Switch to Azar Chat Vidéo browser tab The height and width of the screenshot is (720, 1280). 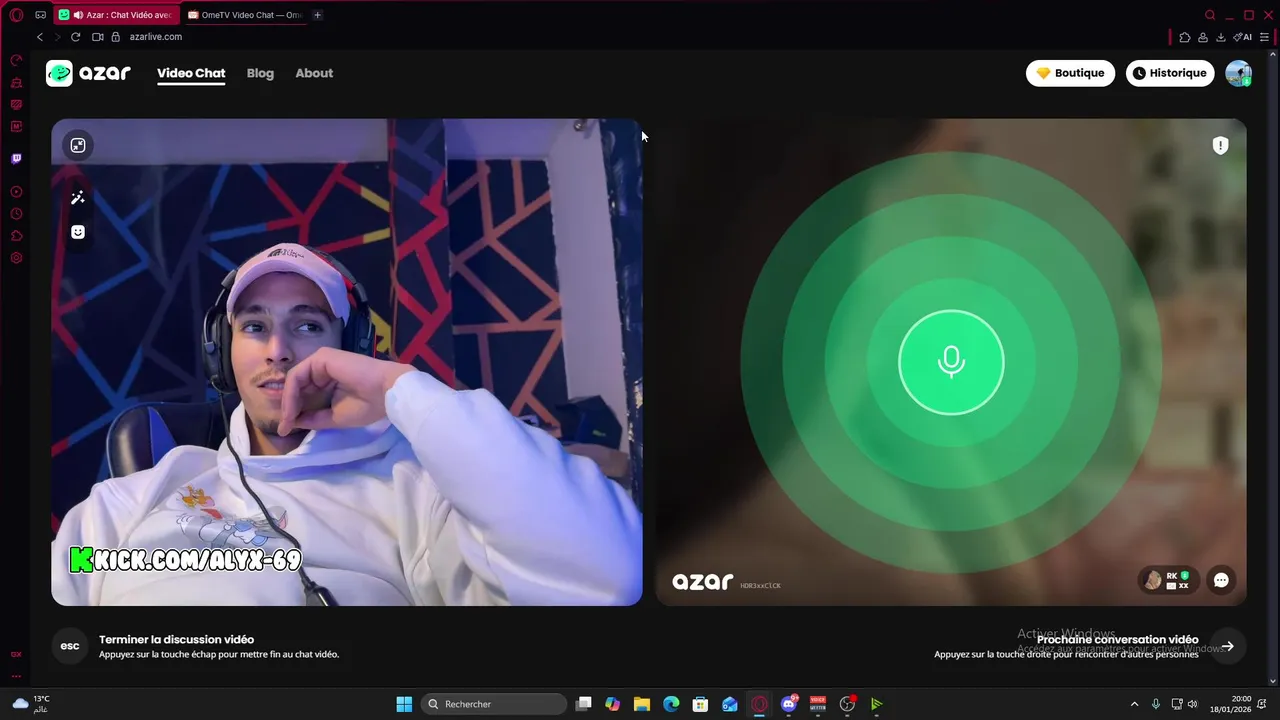[x=116, y=15]
